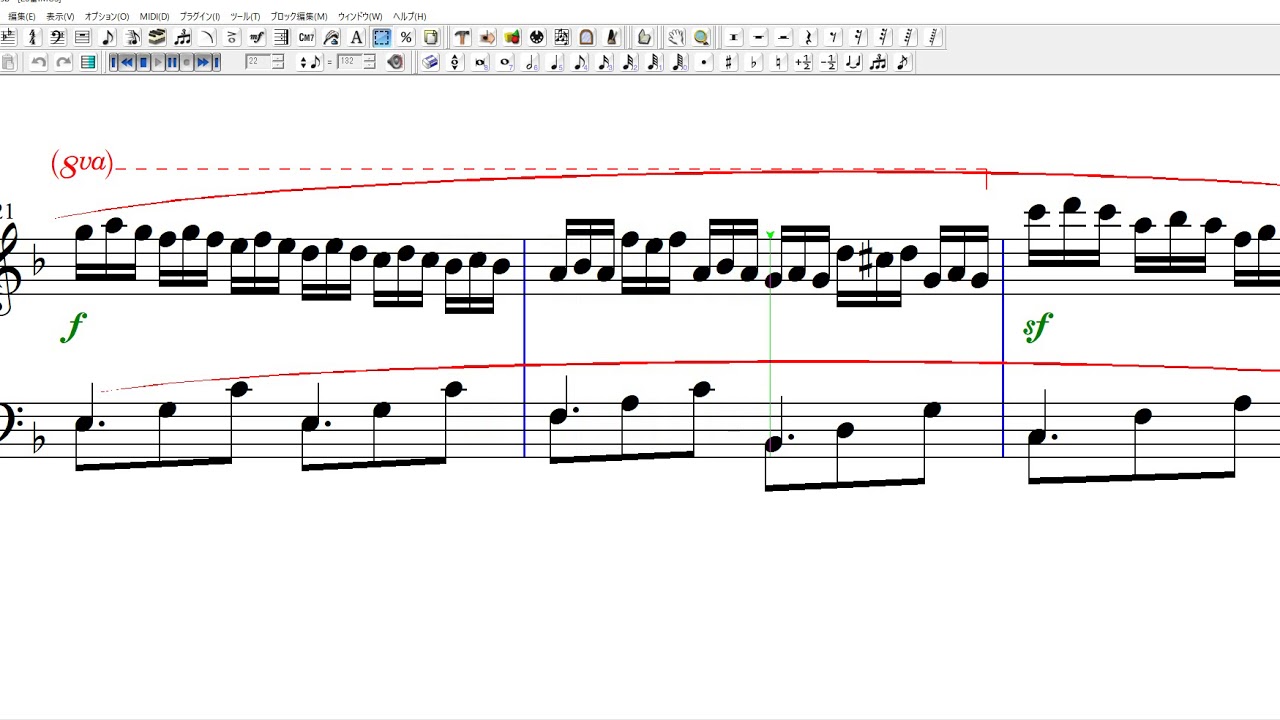The image size is (1280, 720).
Task: Open the MIDI(D) menu
Action: click(x=155, y=17)
